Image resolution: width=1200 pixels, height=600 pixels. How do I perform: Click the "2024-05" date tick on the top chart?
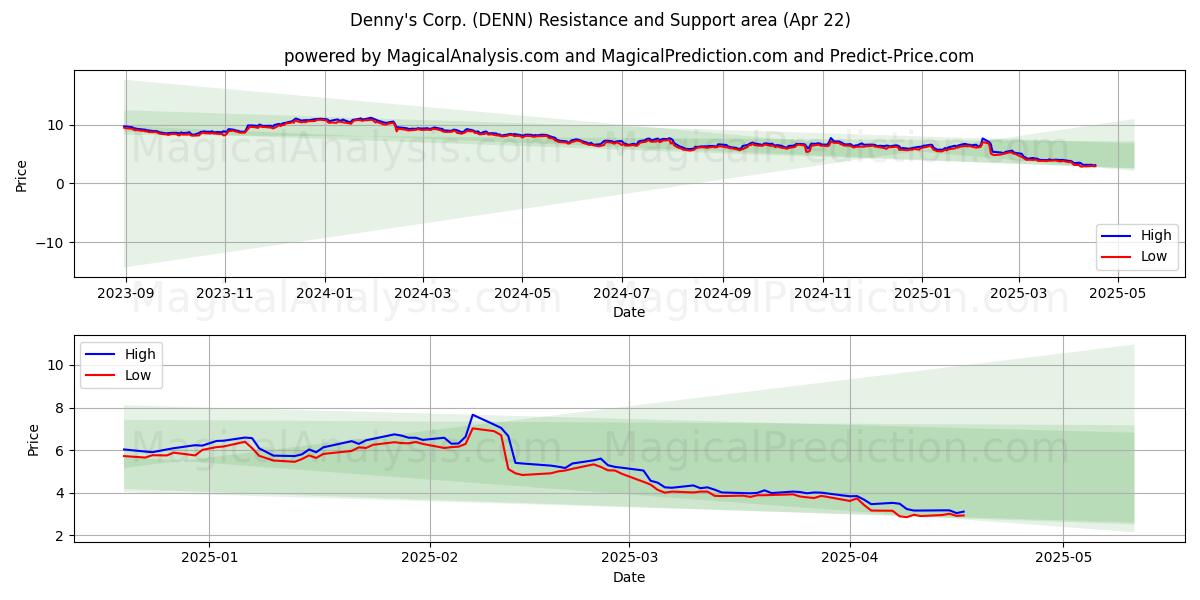(x=522, y=295)
